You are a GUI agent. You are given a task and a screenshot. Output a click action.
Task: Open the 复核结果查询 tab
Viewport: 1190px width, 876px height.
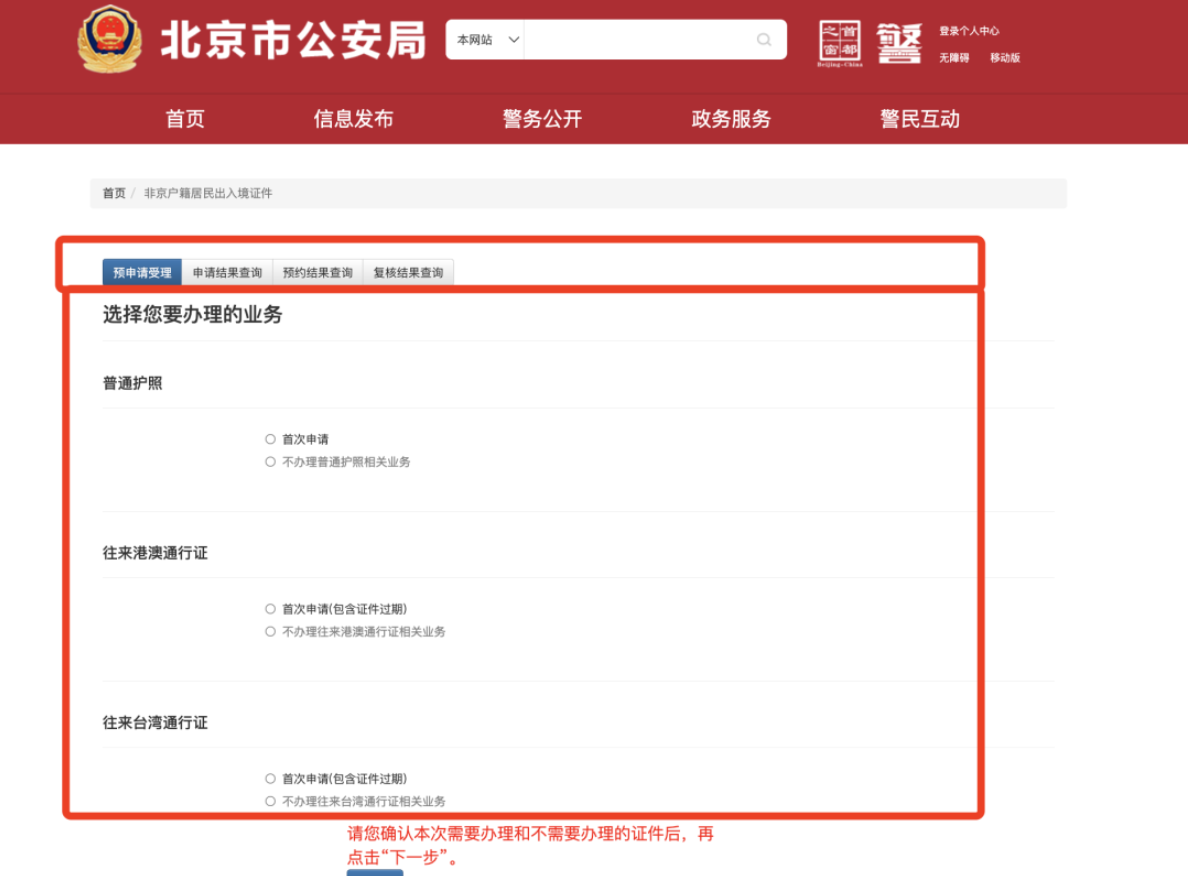click(408, 271)
